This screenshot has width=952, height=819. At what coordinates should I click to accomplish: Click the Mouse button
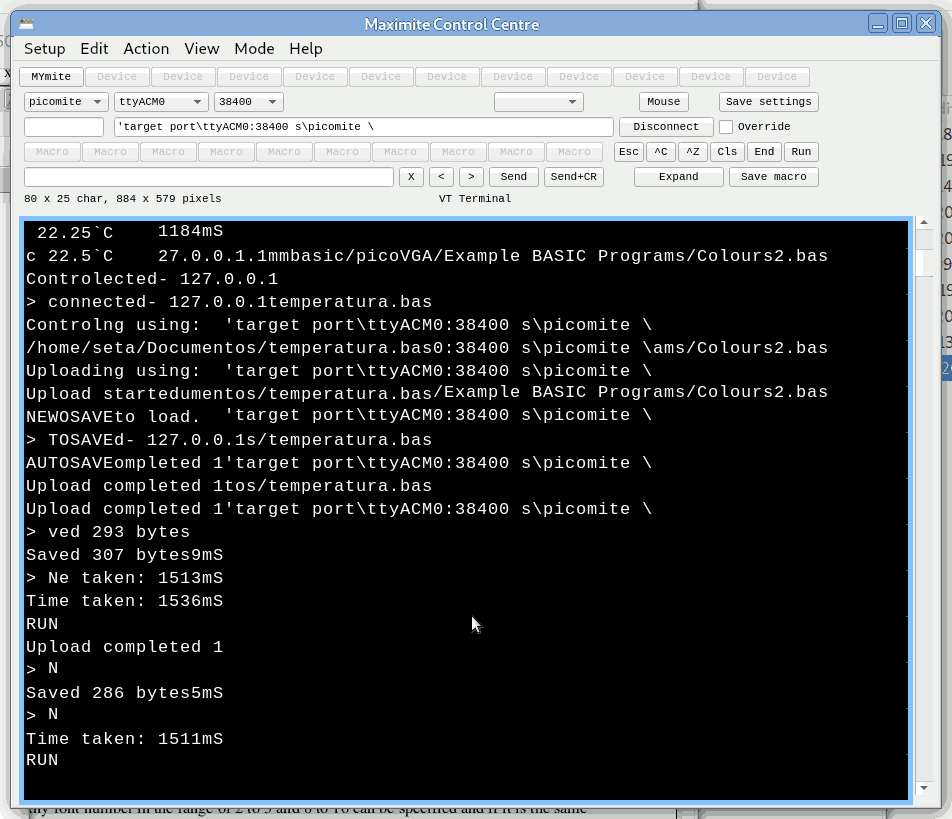coord(663,101)
